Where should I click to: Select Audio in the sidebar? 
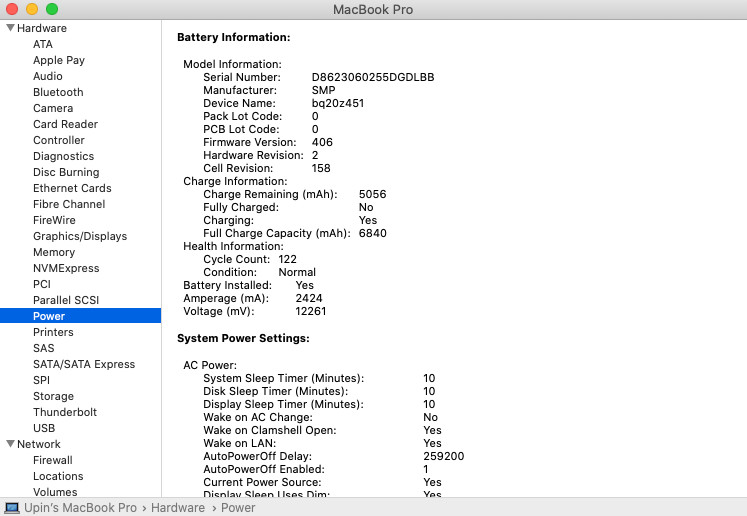tap(48, 76)
